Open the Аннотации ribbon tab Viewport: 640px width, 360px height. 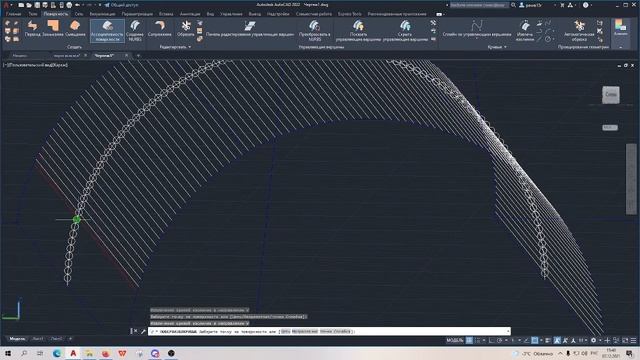[x=190, y=14]
